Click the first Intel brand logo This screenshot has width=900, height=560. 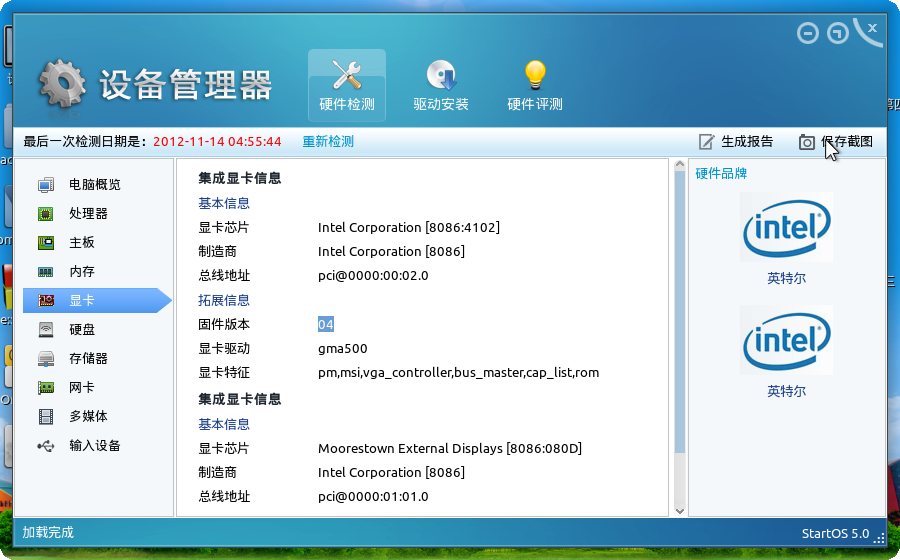coord(786,227)
